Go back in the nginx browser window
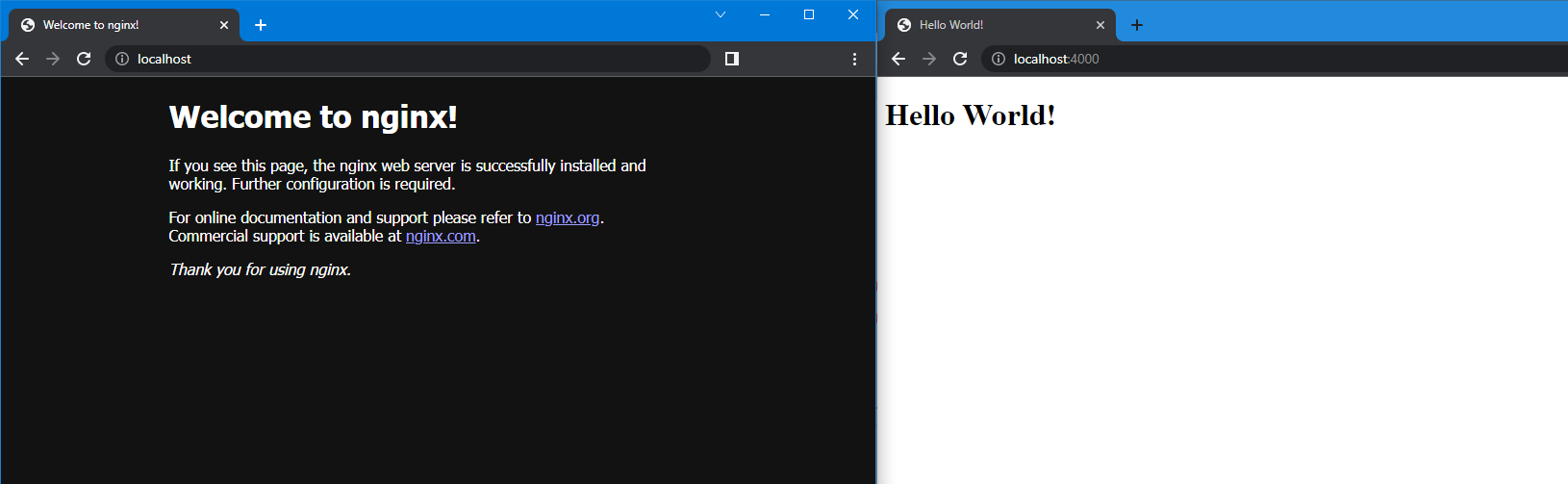 tap(22, 59)
